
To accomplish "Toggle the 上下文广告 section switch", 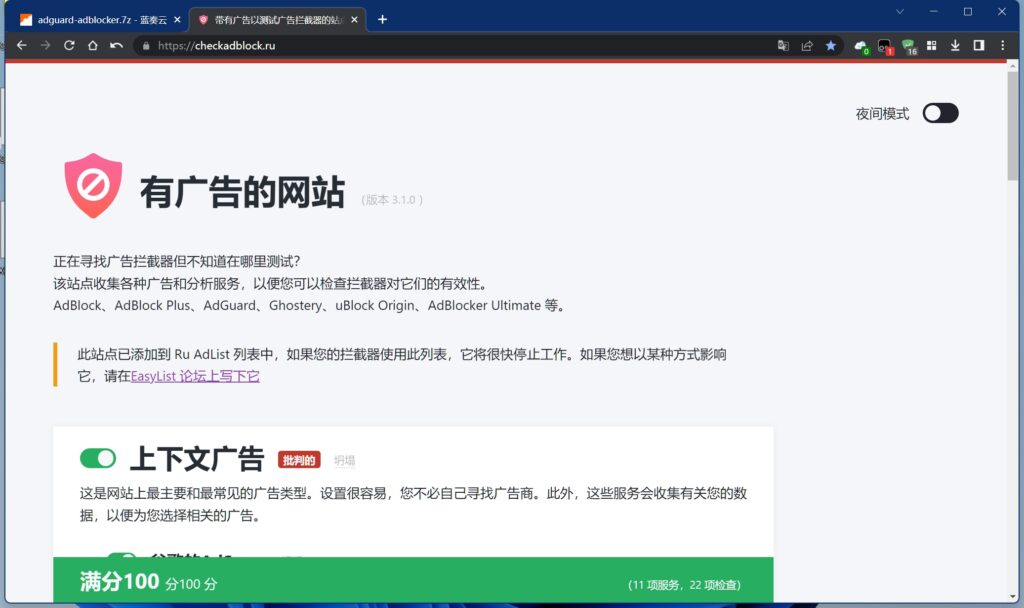I will click(98, 458).
